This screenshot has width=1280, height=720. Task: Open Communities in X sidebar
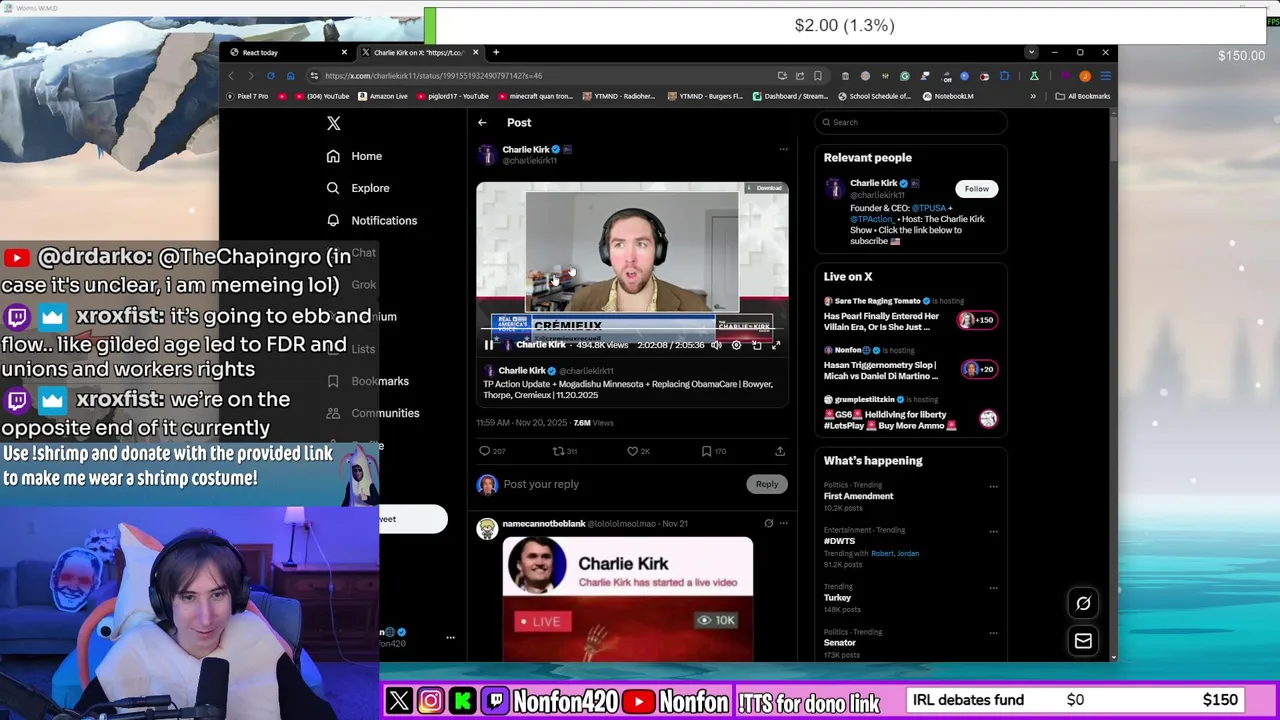click(372, 413)
